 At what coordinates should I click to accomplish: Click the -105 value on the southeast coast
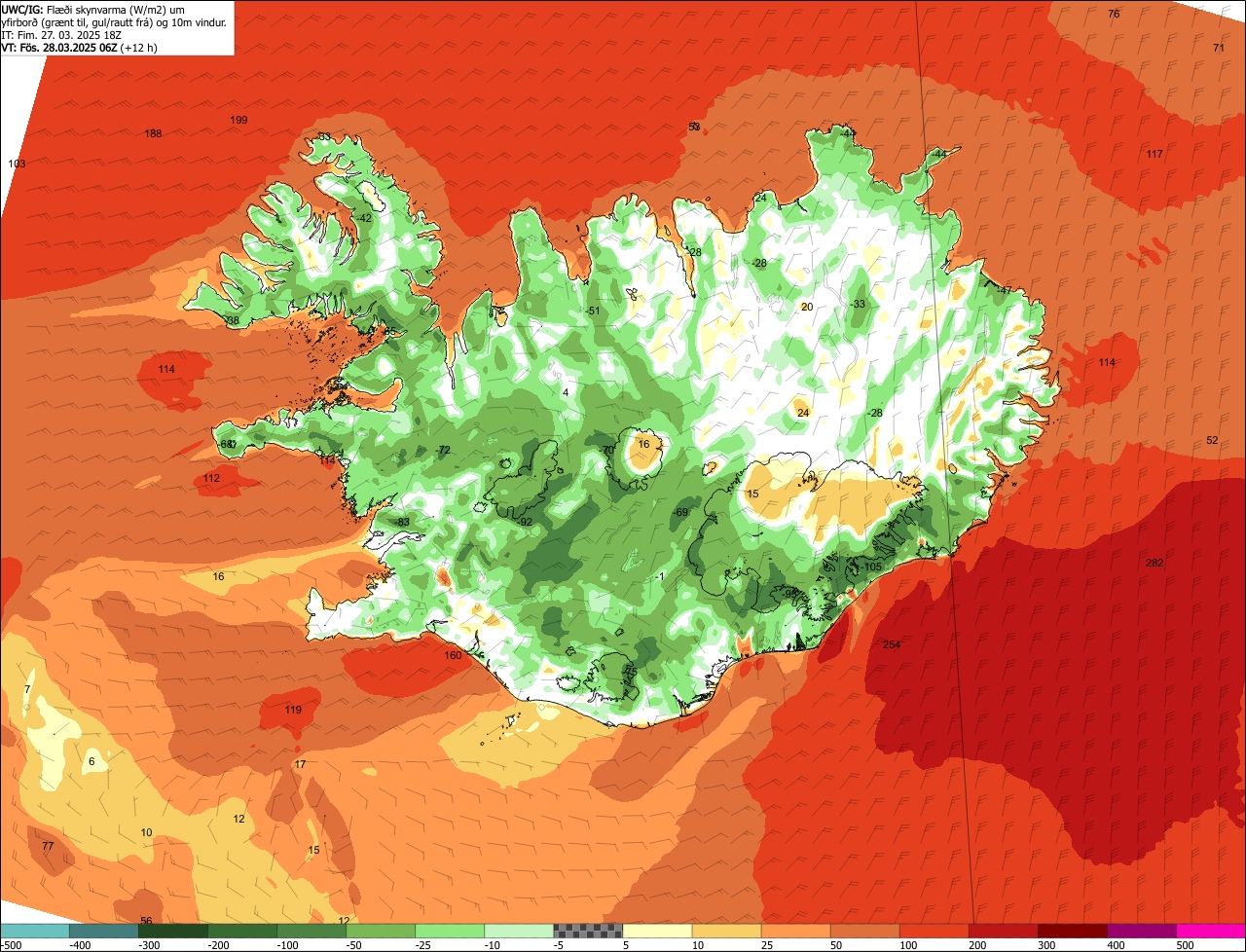871,567
